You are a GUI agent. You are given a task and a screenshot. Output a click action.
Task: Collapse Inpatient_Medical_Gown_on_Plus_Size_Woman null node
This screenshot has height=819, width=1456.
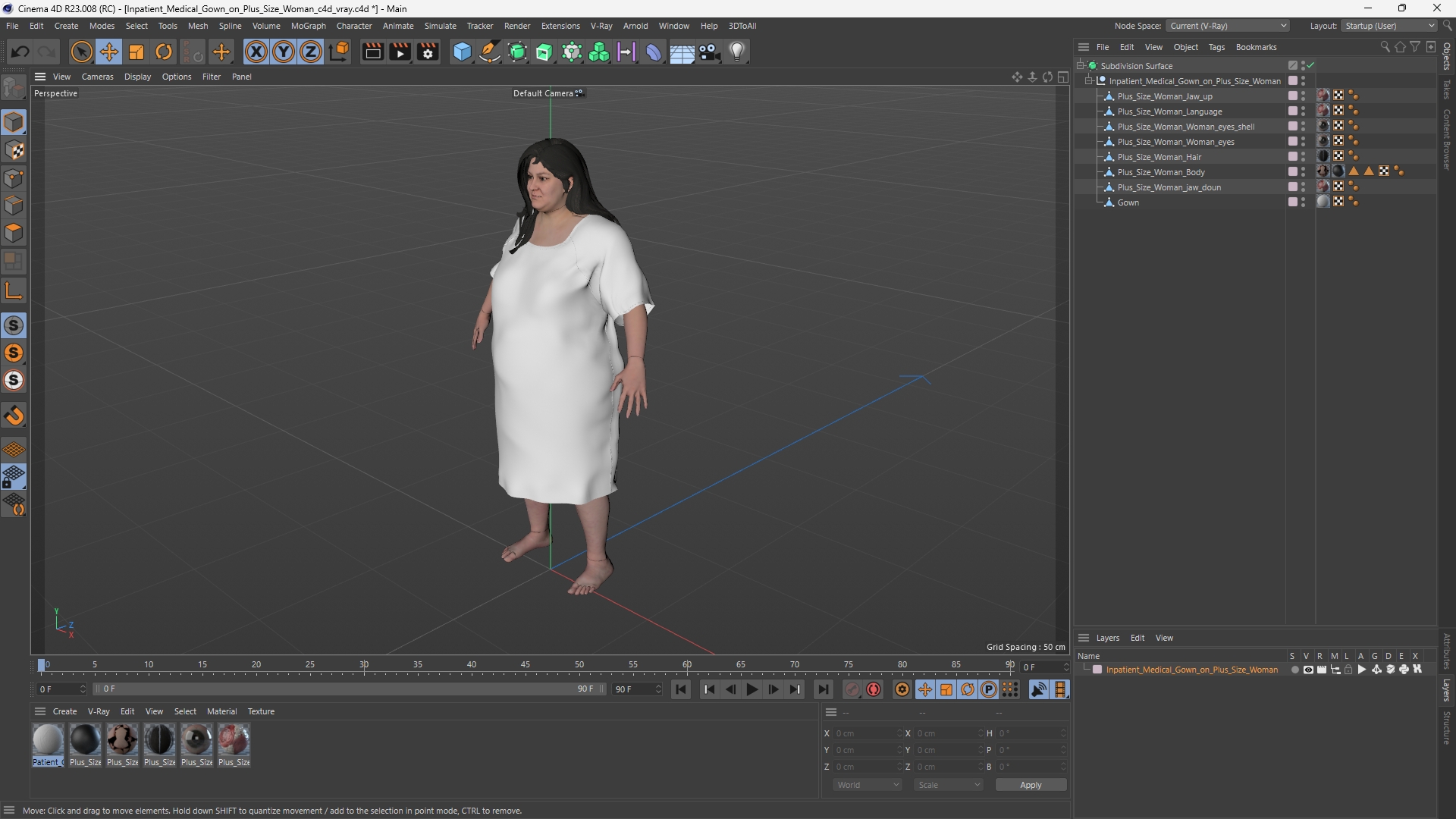(1089, 81)
